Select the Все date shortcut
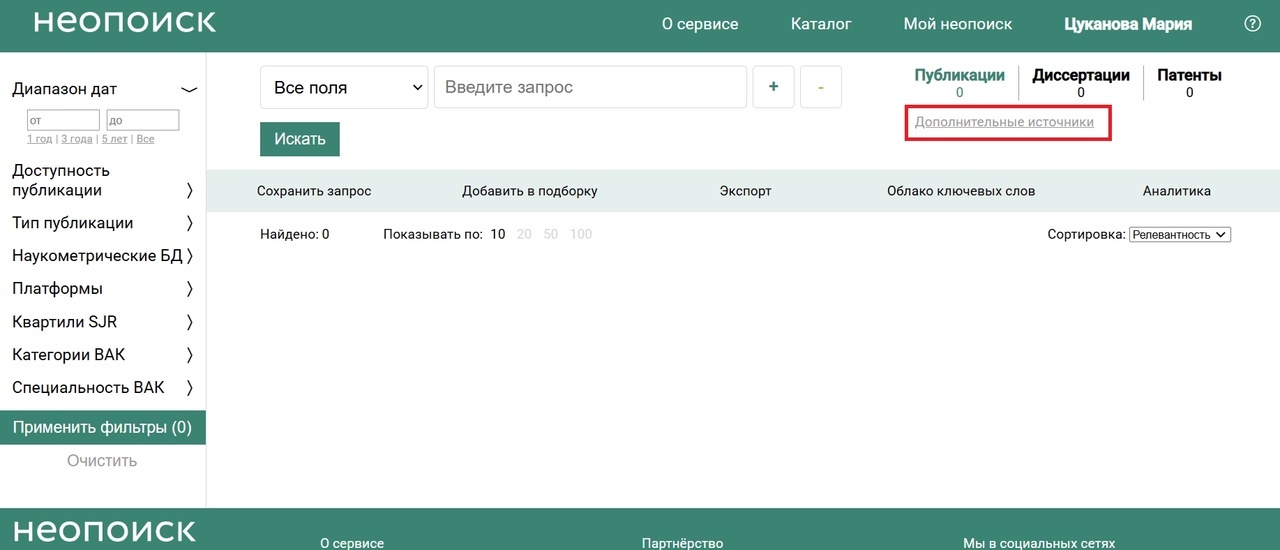This screenshot has height=550, width=1280. click(145, 139)
